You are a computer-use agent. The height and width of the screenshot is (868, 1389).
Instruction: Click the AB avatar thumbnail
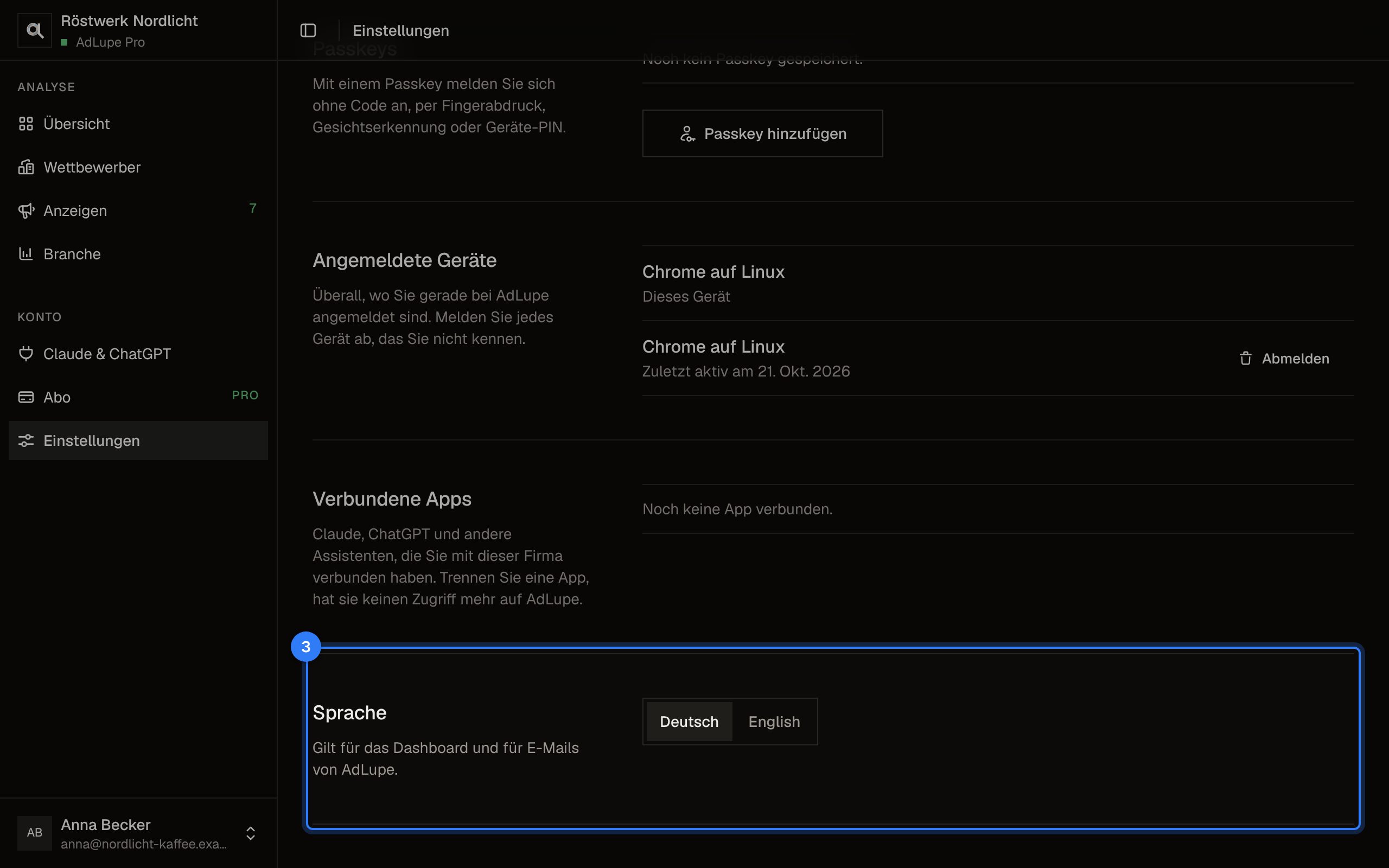pos(34,832)
